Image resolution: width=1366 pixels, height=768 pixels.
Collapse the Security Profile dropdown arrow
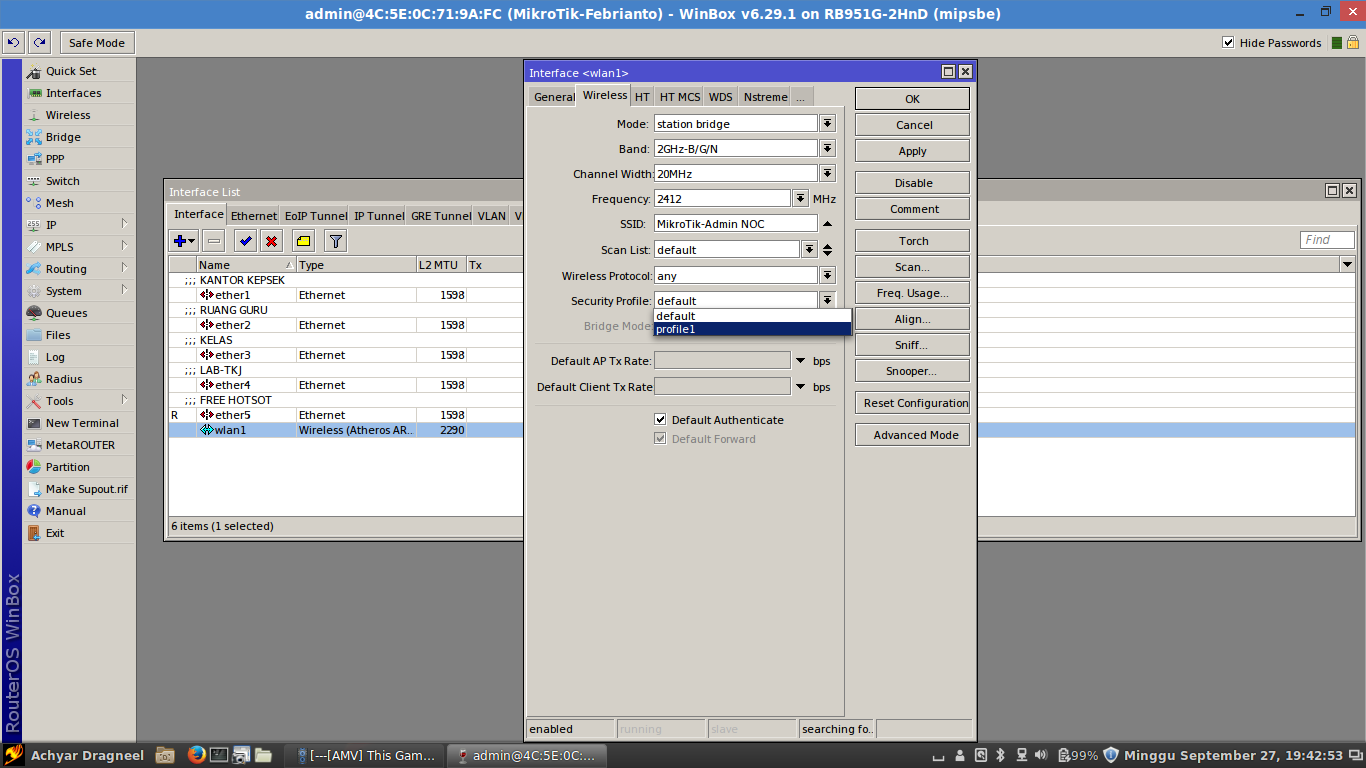[827, 300]
